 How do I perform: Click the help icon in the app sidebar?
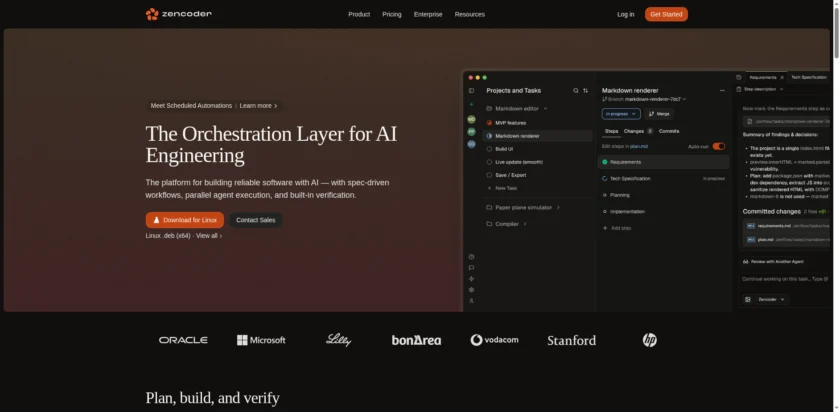[471, 257]
